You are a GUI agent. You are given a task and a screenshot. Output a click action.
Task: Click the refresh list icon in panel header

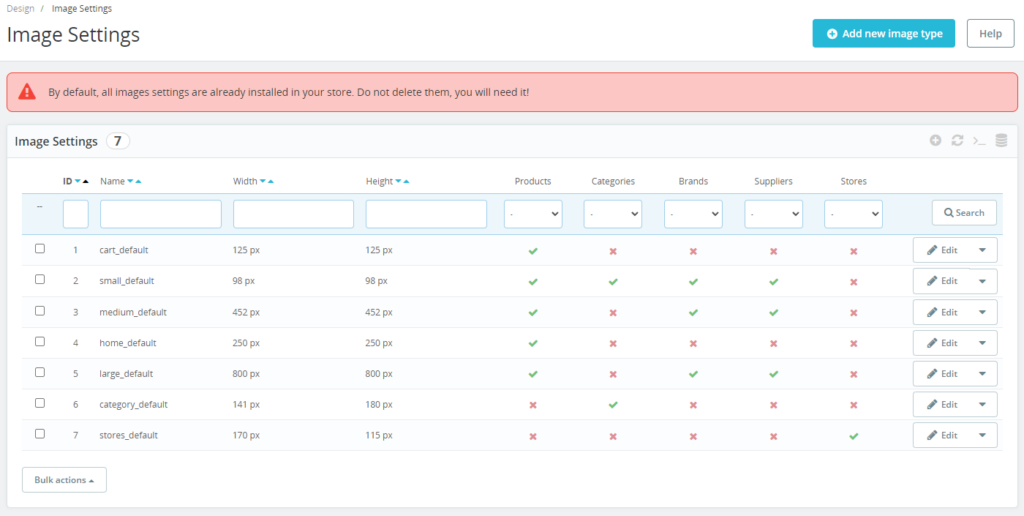(x=957, y=140)
